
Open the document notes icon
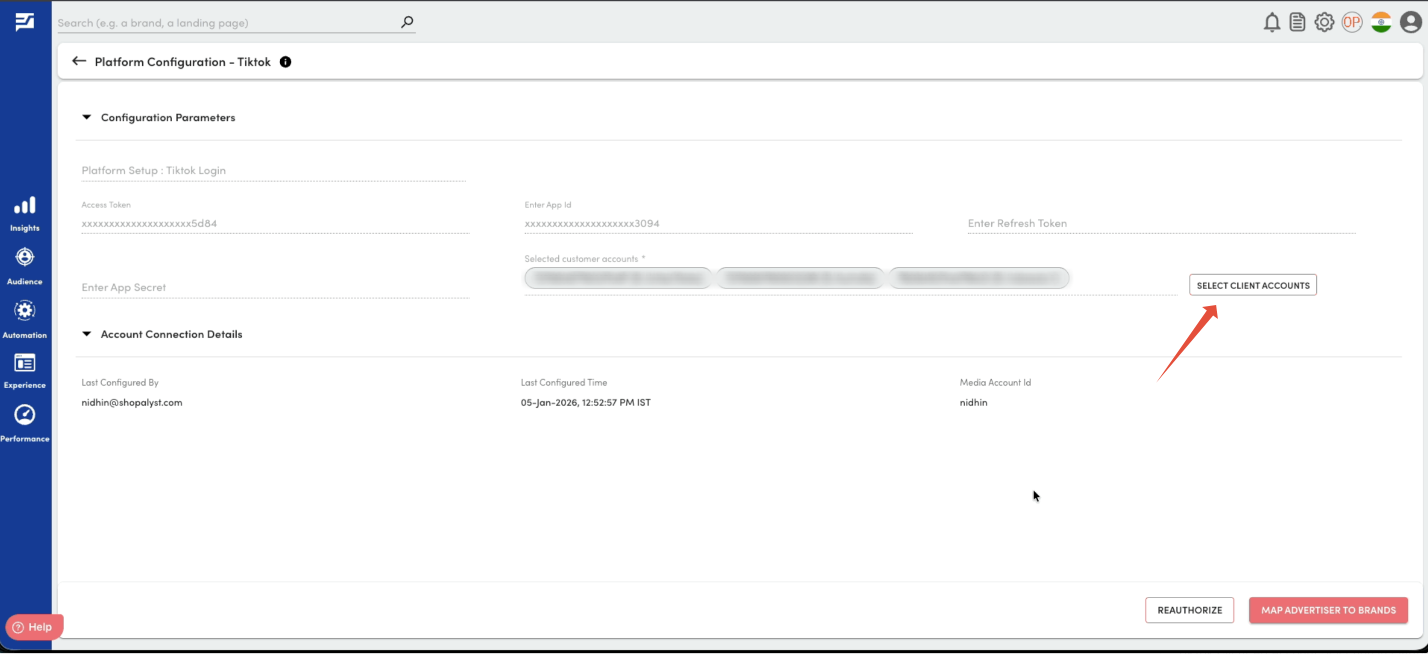(1298, 22)
